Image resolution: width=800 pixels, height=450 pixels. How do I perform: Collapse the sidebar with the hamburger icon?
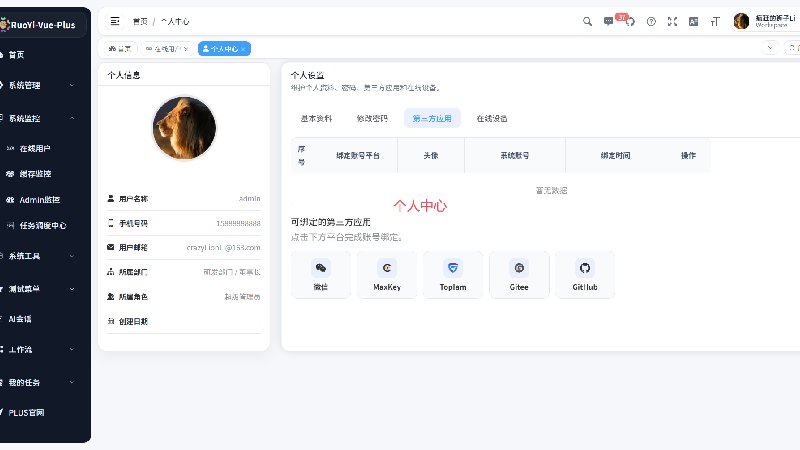coord(115,21)
